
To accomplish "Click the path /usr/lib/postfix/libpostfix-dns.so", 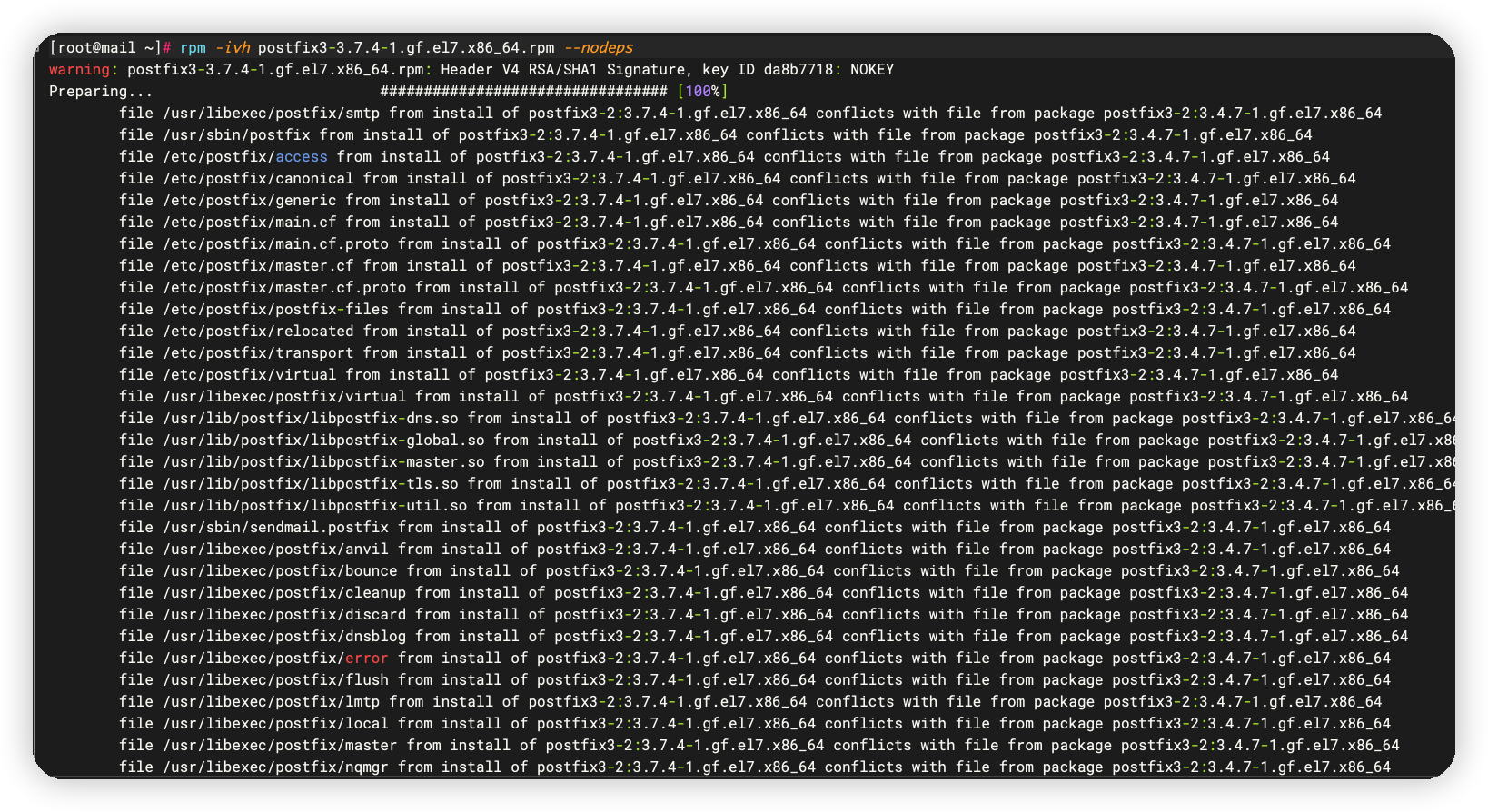I will point(311,418).
